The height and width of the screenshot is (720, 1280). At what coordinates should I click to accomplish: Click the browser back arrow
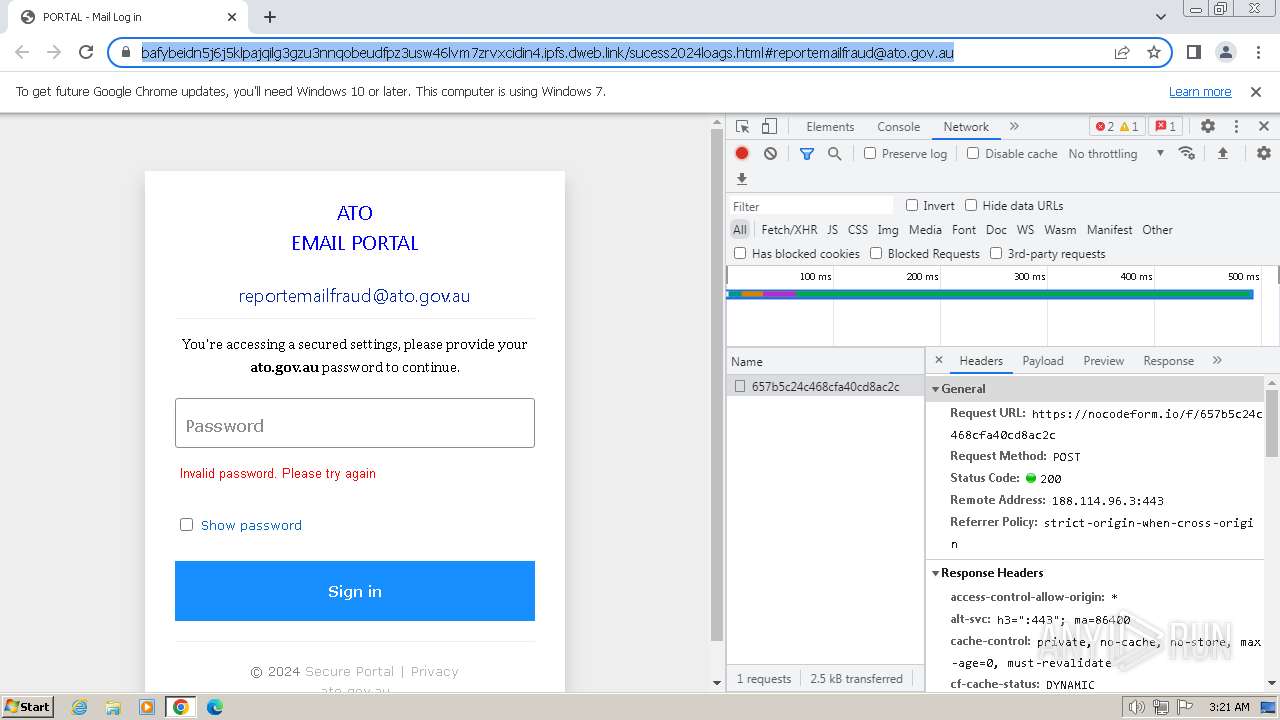22,53
